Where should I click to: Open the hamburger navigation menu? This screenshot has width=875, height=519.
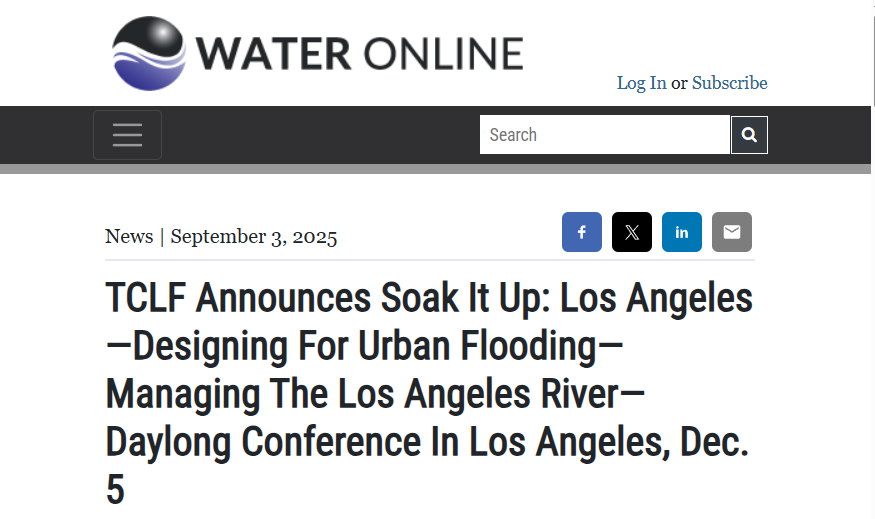point(127,135)
